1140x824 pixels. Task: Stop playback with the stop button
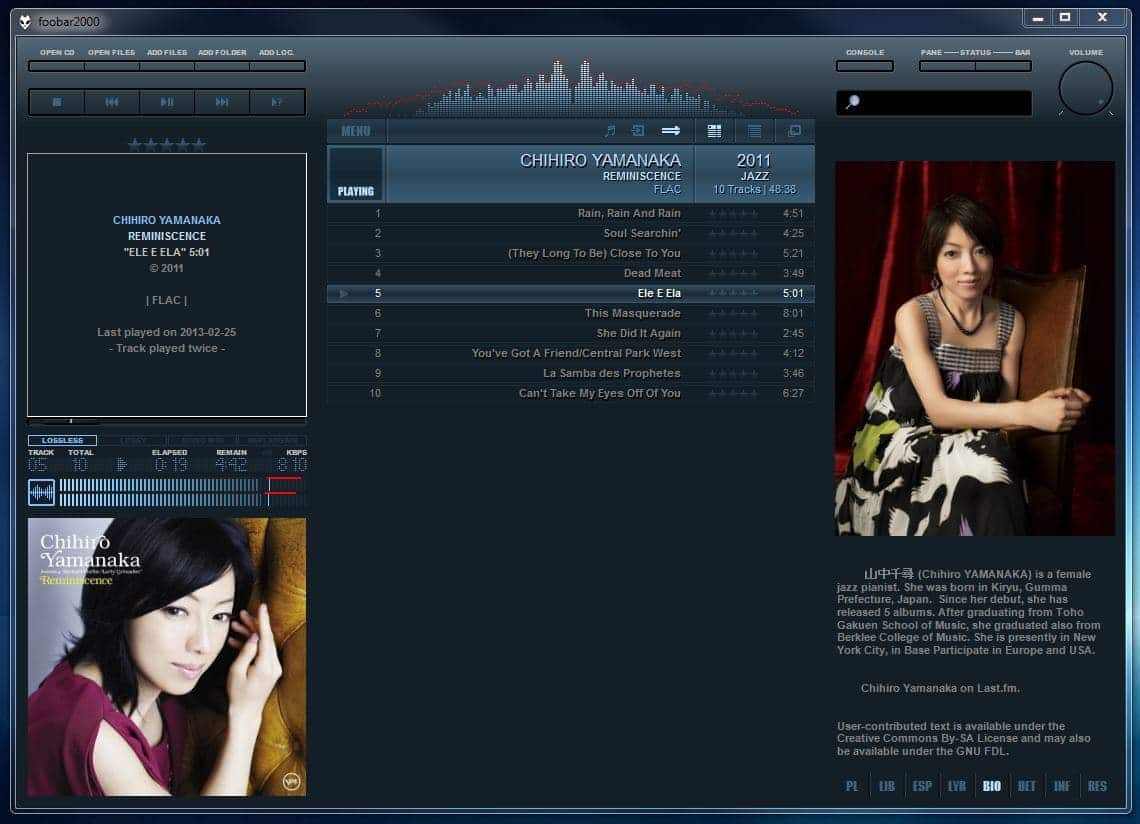[57, 103]
